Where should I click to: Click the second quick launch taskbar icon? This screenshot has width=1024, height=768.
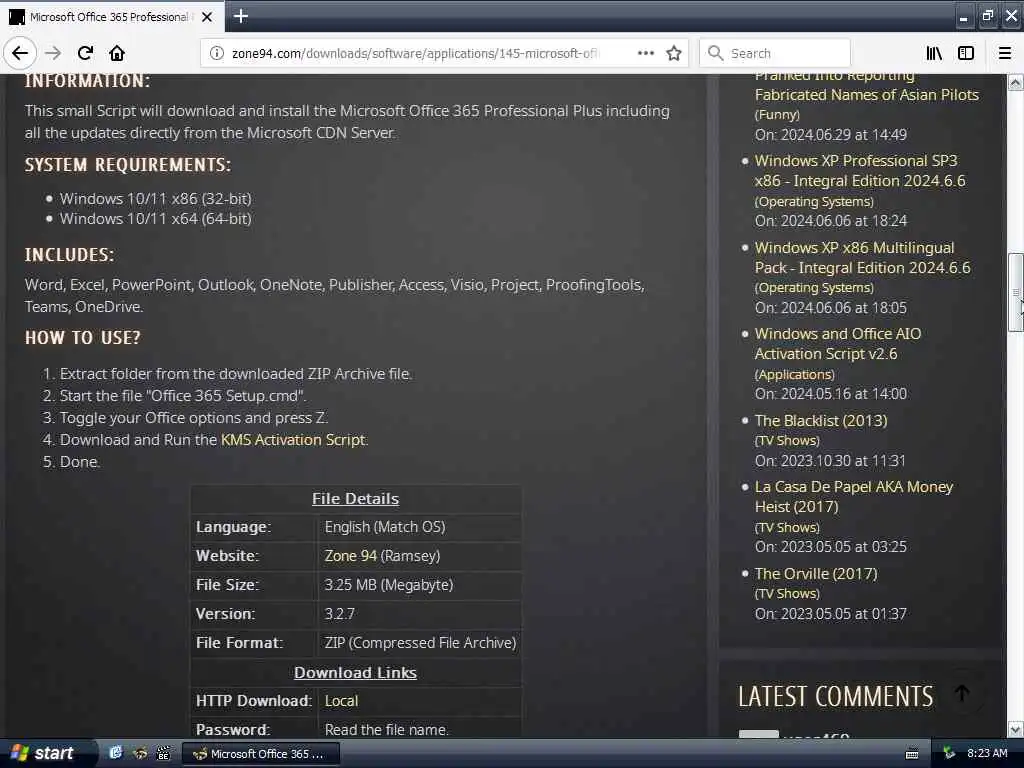click(140, 754)
